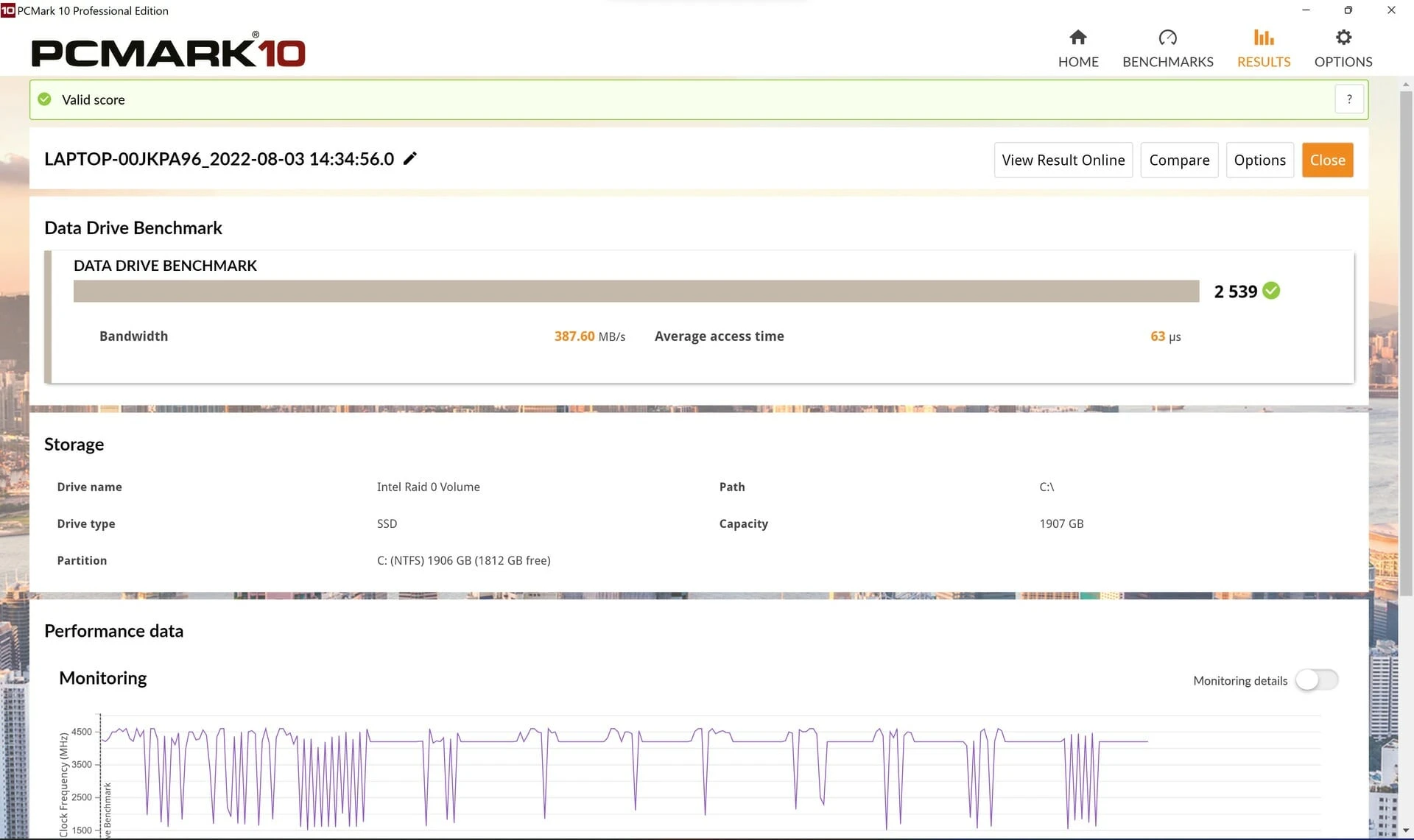Click the pencil icon to rename result

pos(410,158)
